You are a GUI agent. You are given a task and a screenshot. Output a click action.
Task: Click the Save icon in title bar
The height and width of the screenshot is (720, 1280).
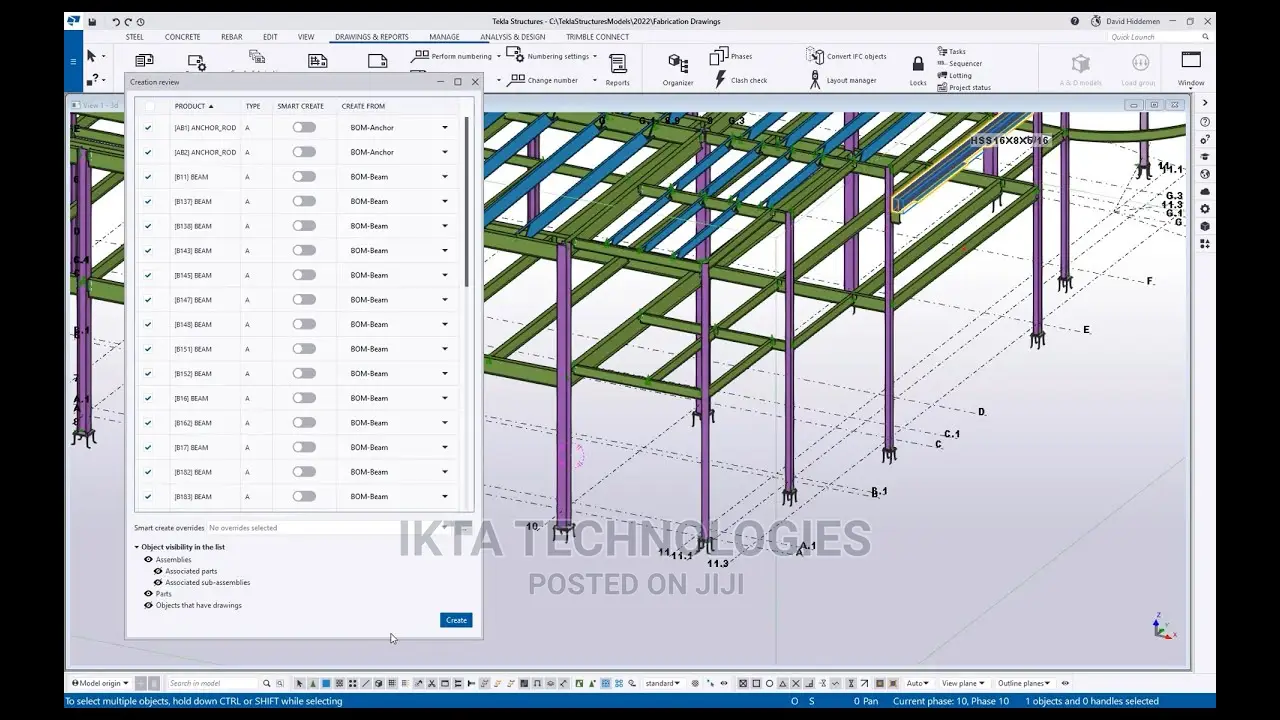(x=92, y=21)
